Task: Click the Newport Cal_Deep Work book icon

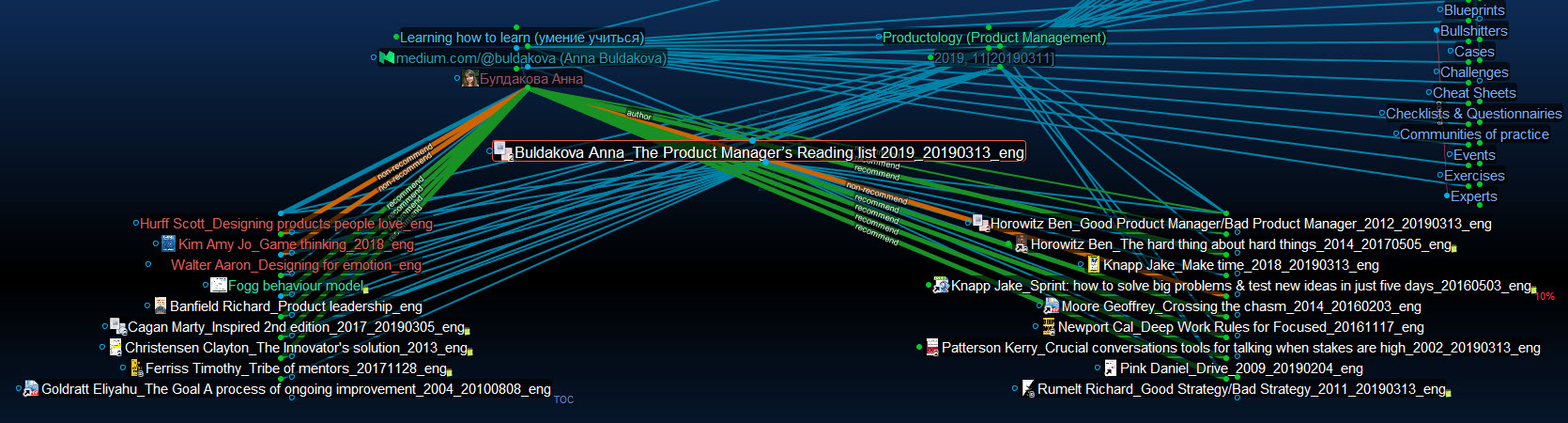Action: [1049, 327]
